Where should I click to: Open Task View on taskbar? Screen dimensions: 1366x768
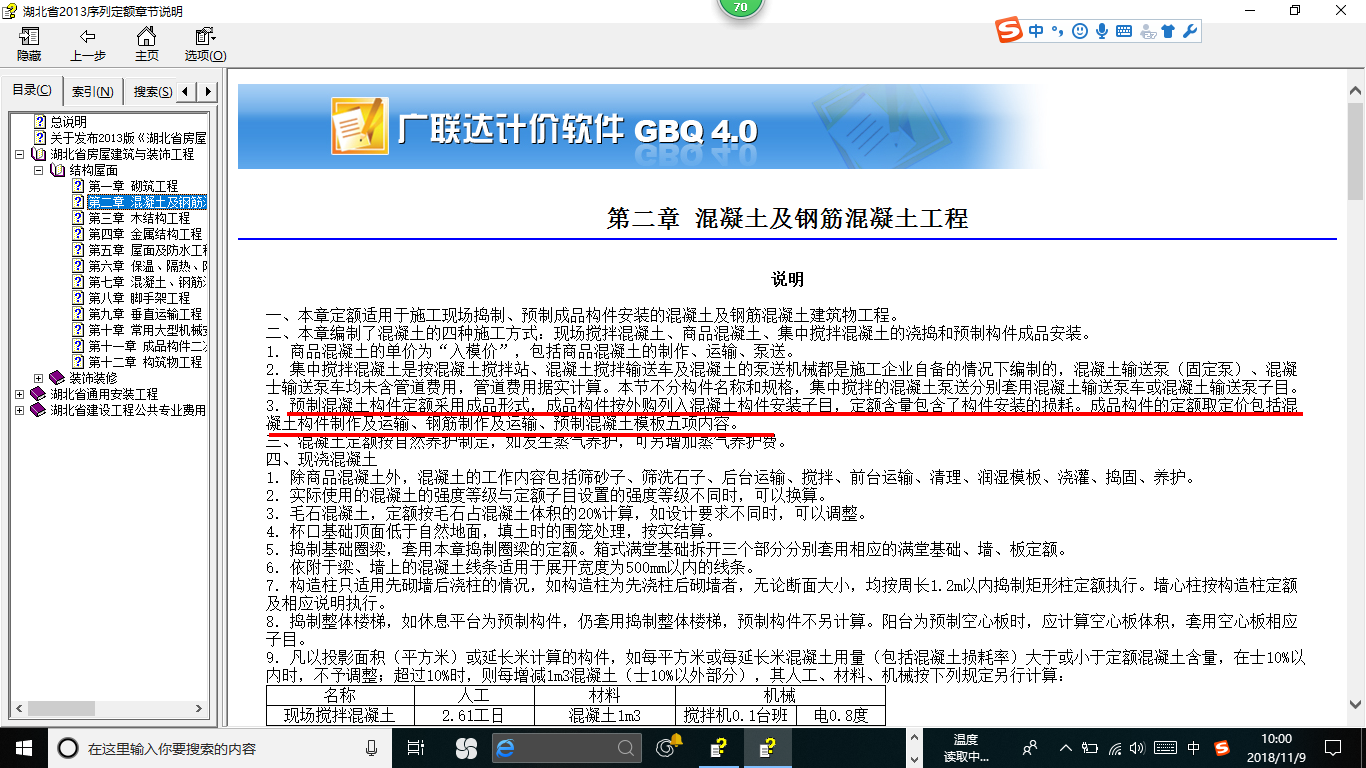click(417, 748)
